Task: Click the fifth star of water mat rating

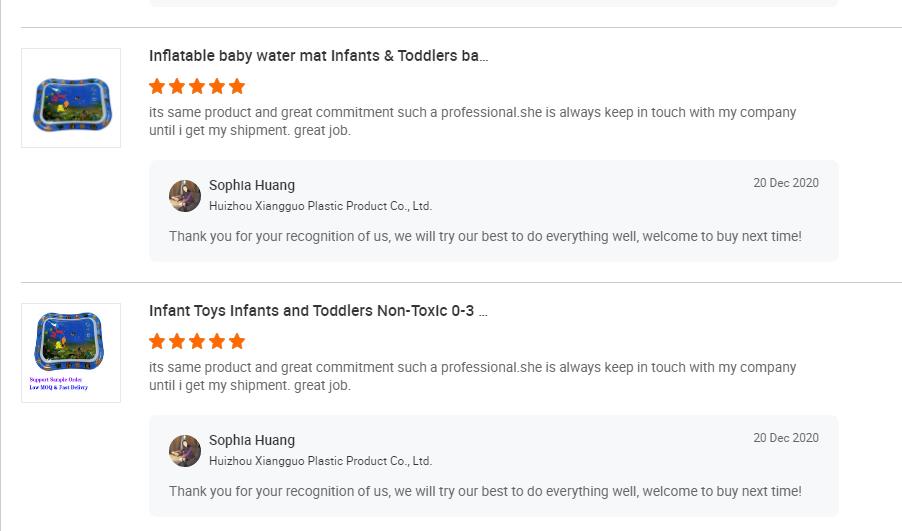Action: point(237,86)
